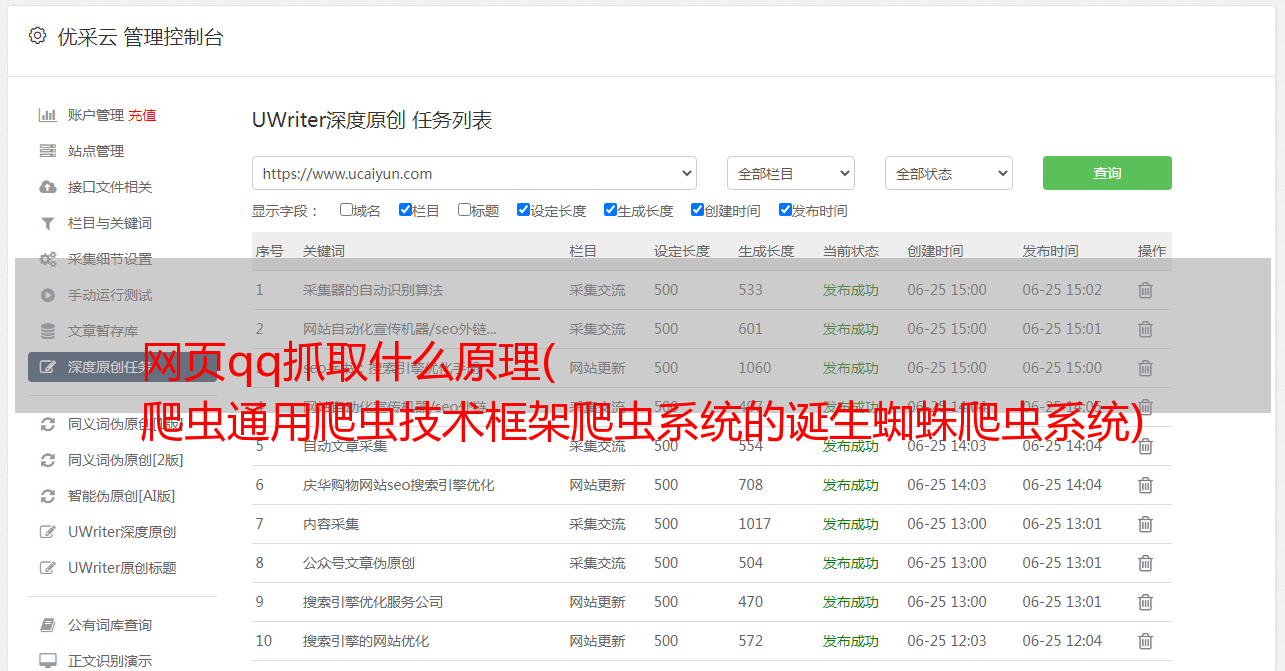Image resolution: width=1285 pixels, height=671 pixels.
Task: Click the 同义词伪原创[2版] refresh icon
Action: click(x=47, y=460)
